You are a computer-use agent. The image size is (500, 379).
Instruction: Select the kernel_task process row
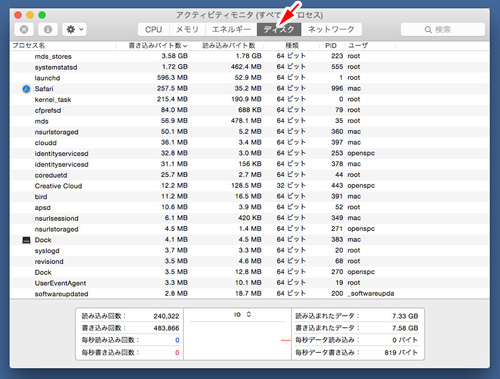[249, 99]
